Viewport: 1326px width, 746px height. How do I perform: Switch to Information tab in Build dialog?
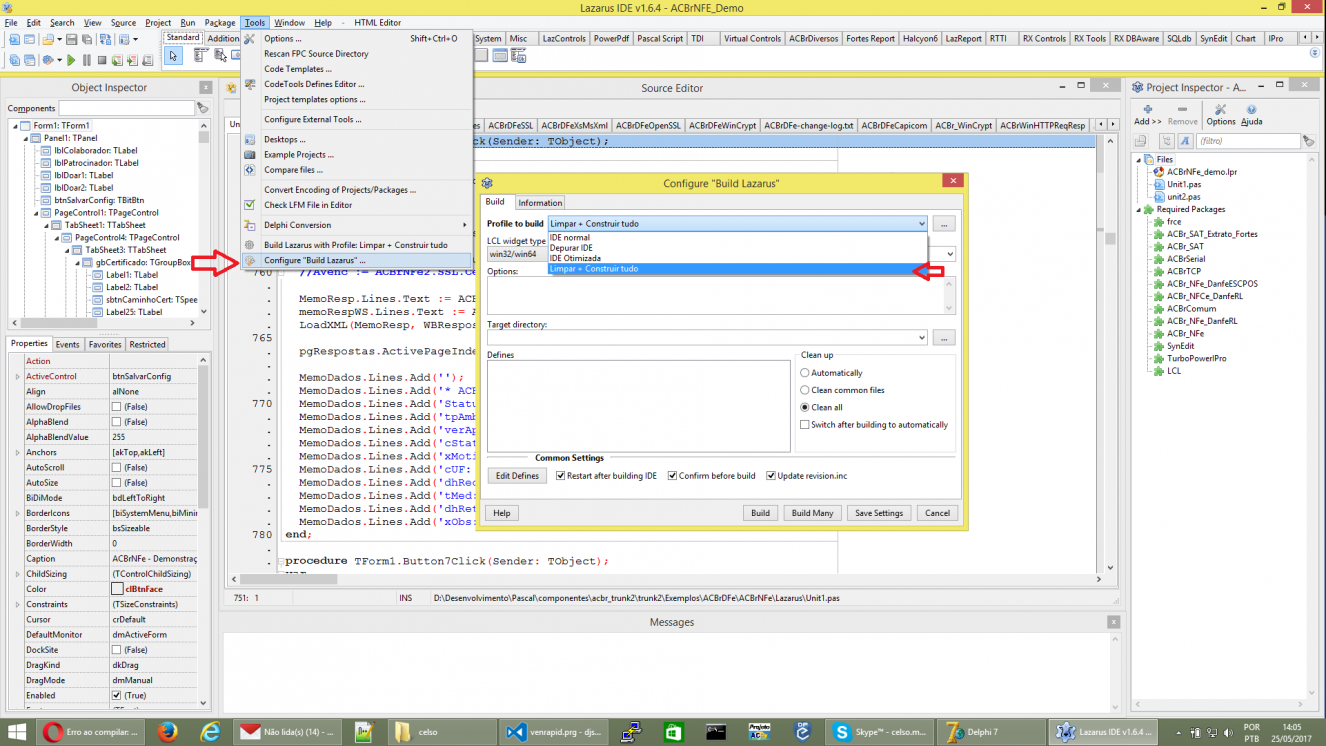(x=540, y=202)
